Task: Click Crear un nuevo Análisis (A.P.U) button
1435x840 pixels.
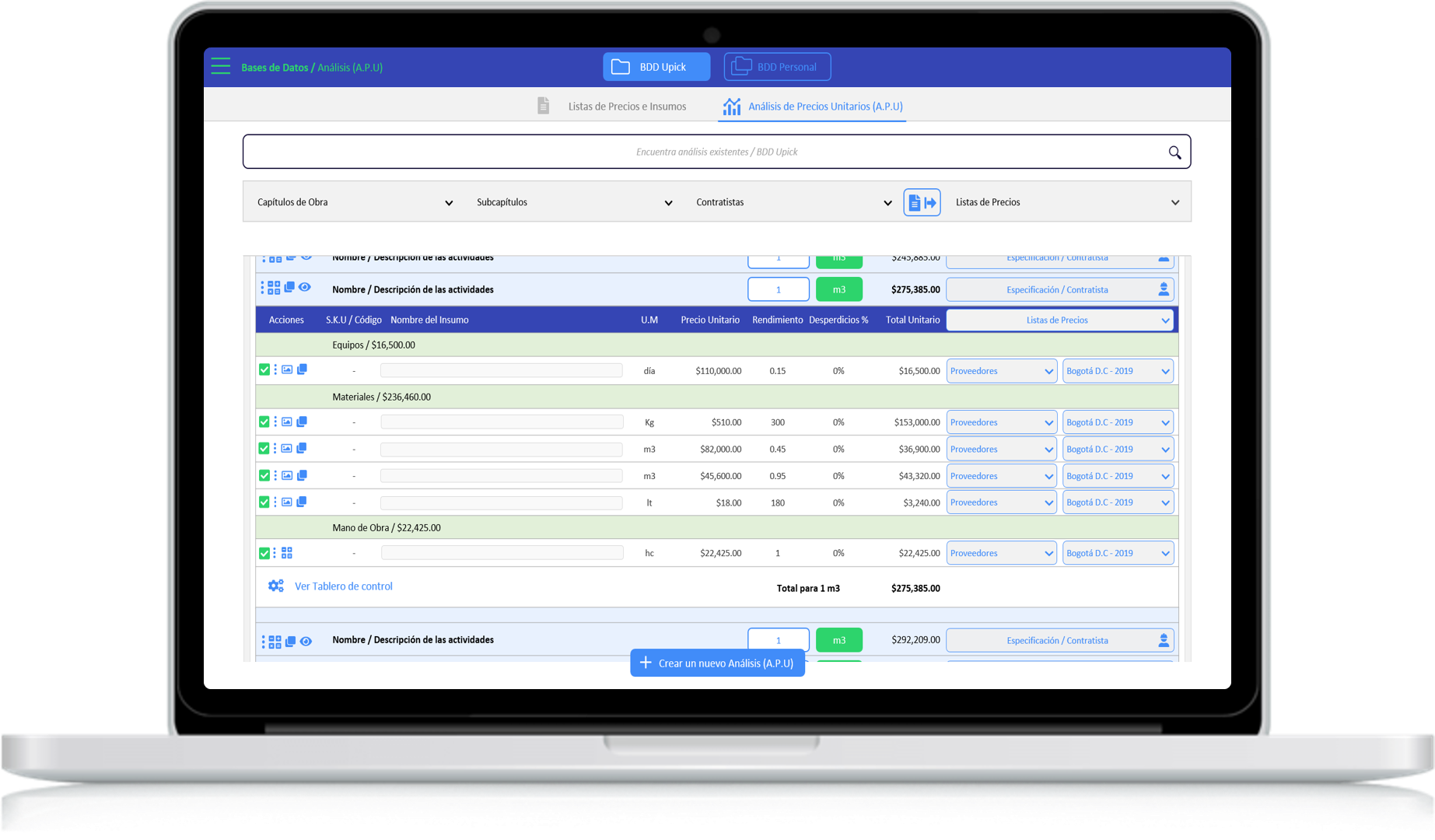Action: pos(717,663)
